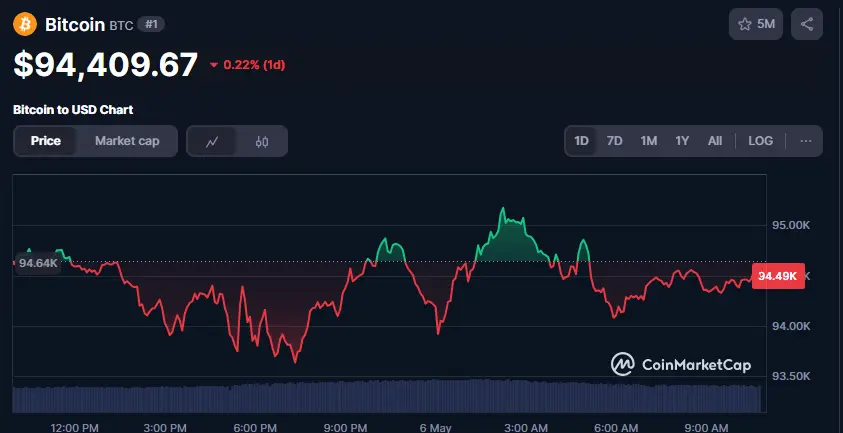Switch to candlestick chart icon
The image size is (843, 433).
tap(262, 141)
